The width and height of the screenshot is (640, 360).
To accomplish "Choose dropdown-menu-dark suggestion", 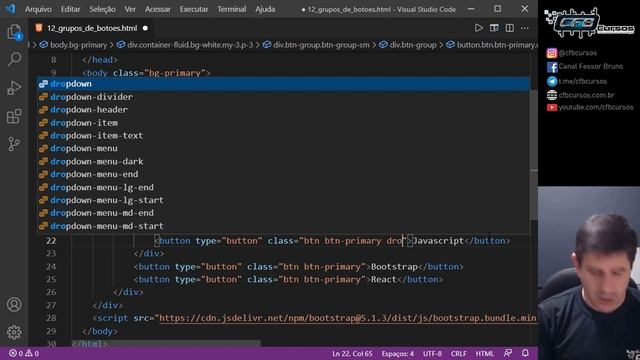I will coord(284,161).
